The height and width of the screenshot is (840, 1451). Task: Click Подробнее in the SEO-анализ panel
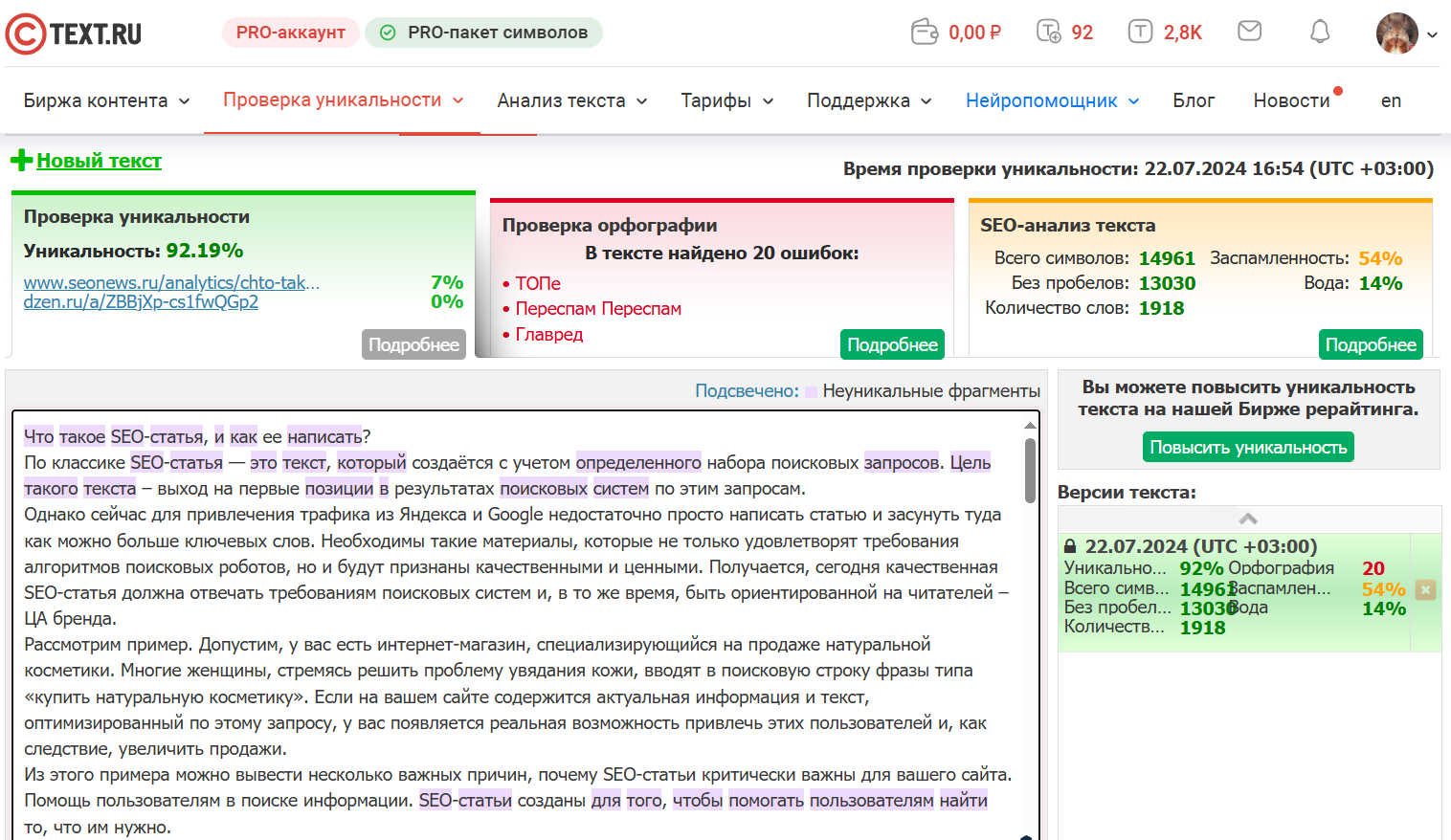1371,344
